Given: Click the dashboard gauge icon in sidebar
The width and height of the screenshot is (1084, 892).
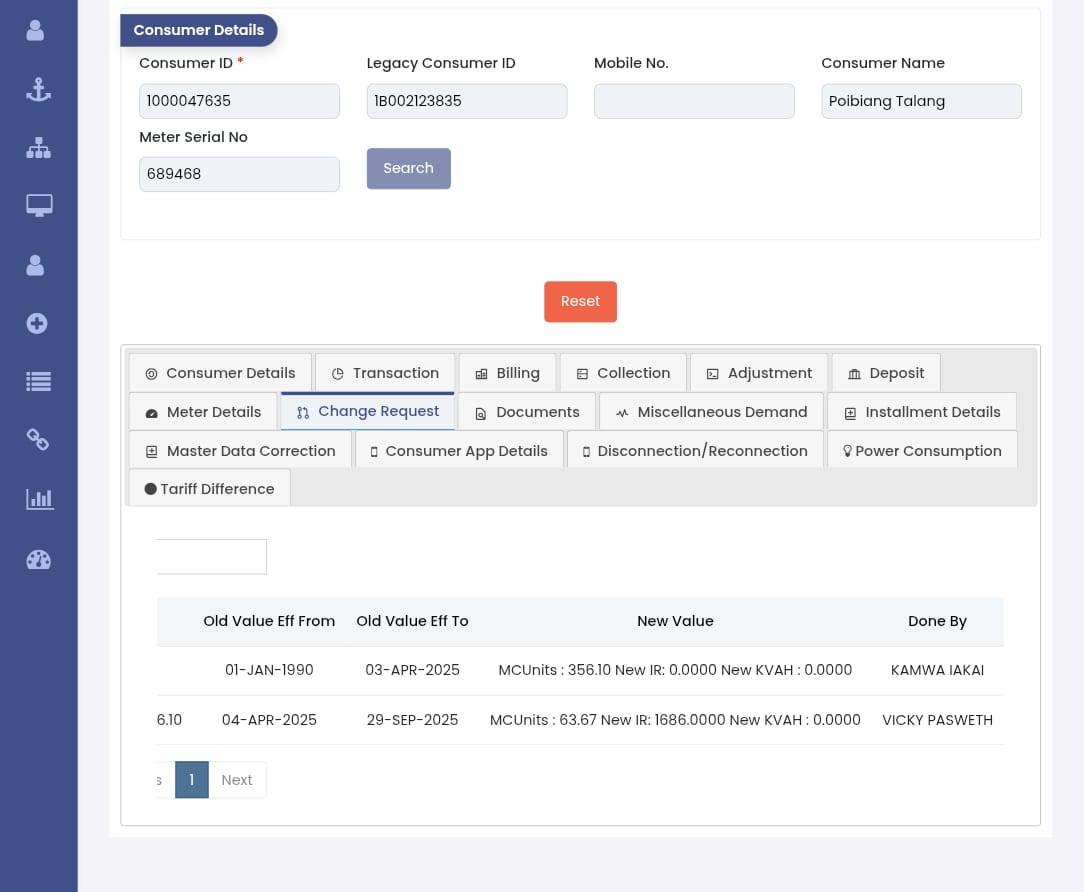Looking at the screenshot, I should 38,559.
